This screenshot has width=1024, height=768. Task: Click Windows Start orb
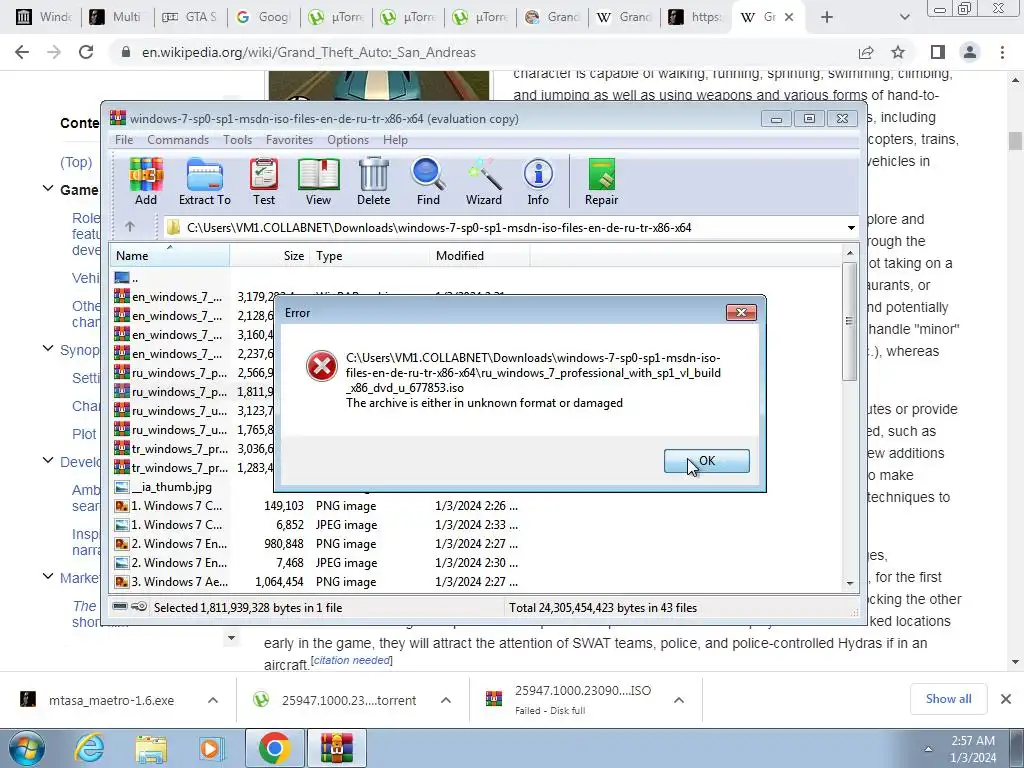[26, 748]
